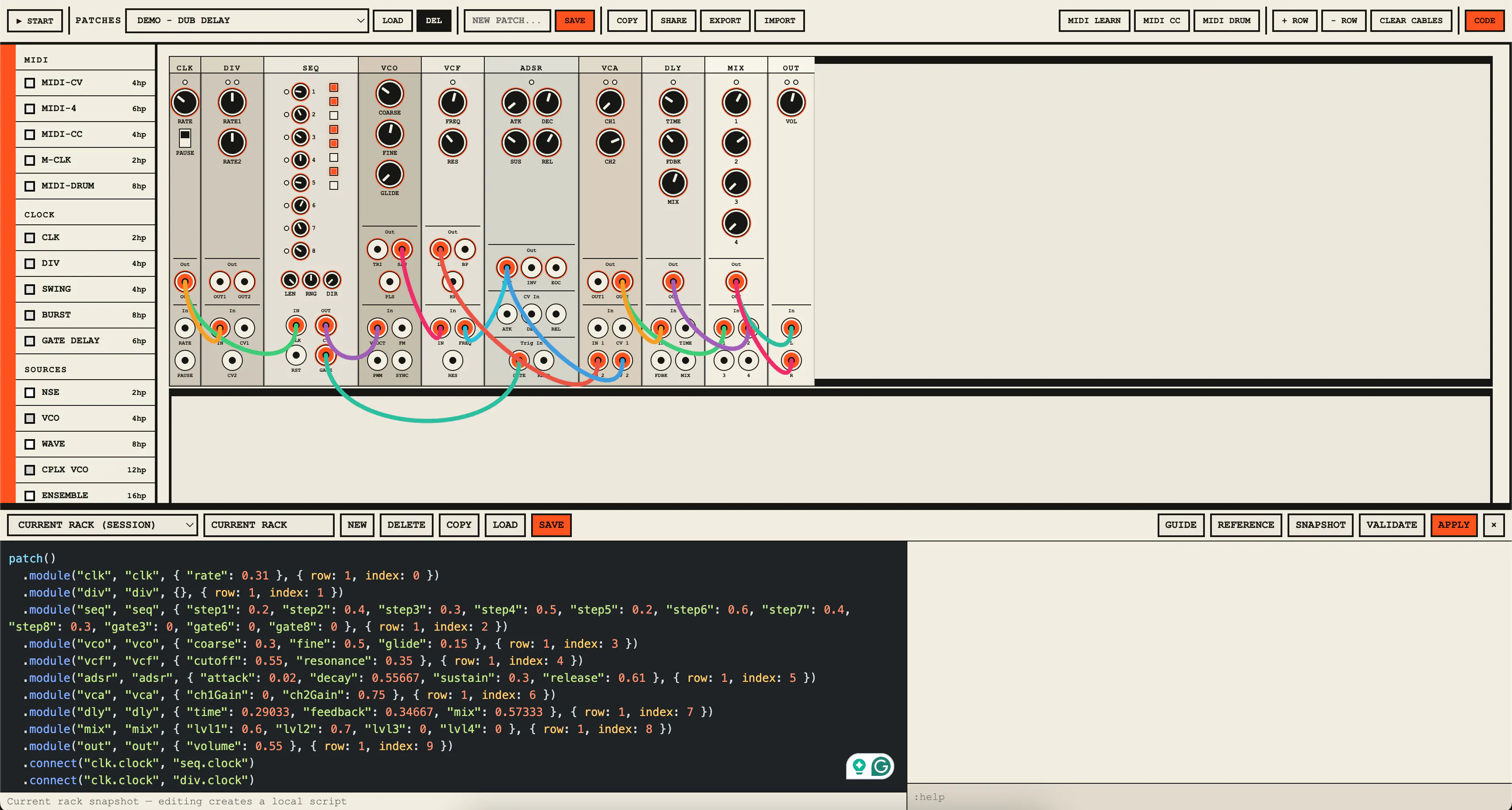Image resolution: width=1512 pixels, height=810 pixels.
Task: Click the ADSR ATK knob
Action: (x=515, y=103)
